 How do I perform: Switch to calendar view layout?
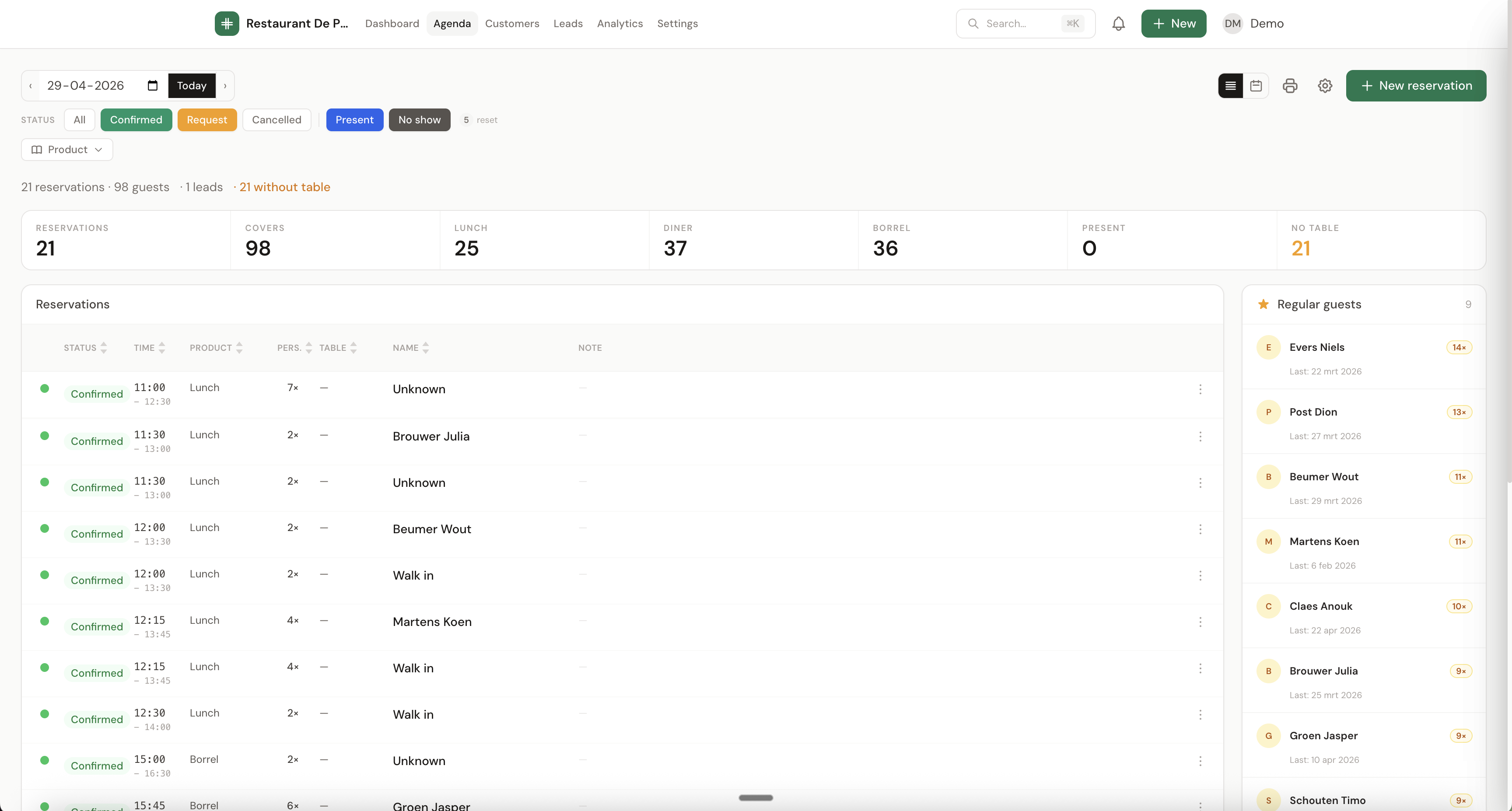(1256, 86)
